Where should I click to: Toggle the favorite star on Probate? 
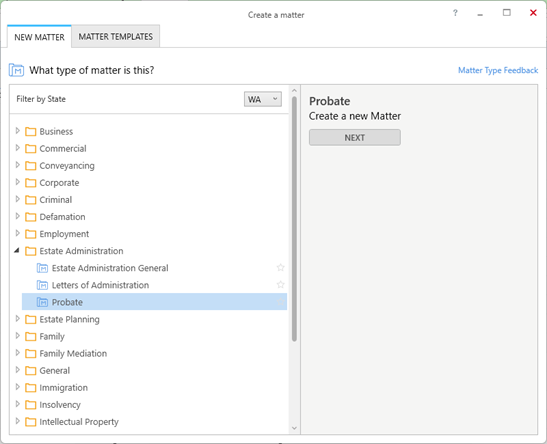click(x=280, y=302)
